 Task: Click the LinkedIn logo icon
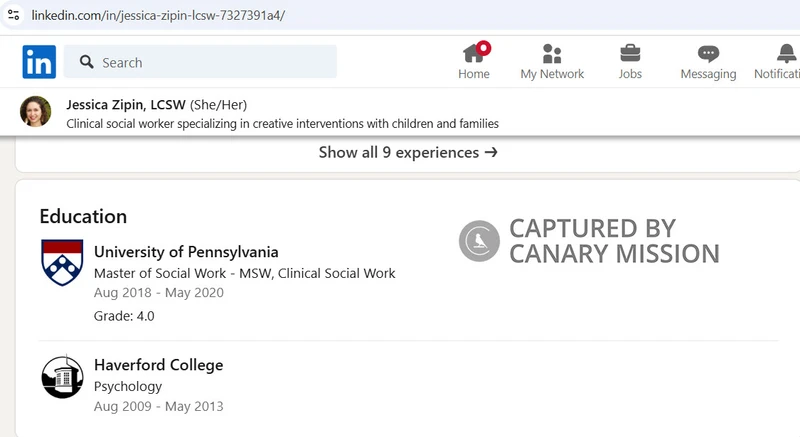coord(39,62)
